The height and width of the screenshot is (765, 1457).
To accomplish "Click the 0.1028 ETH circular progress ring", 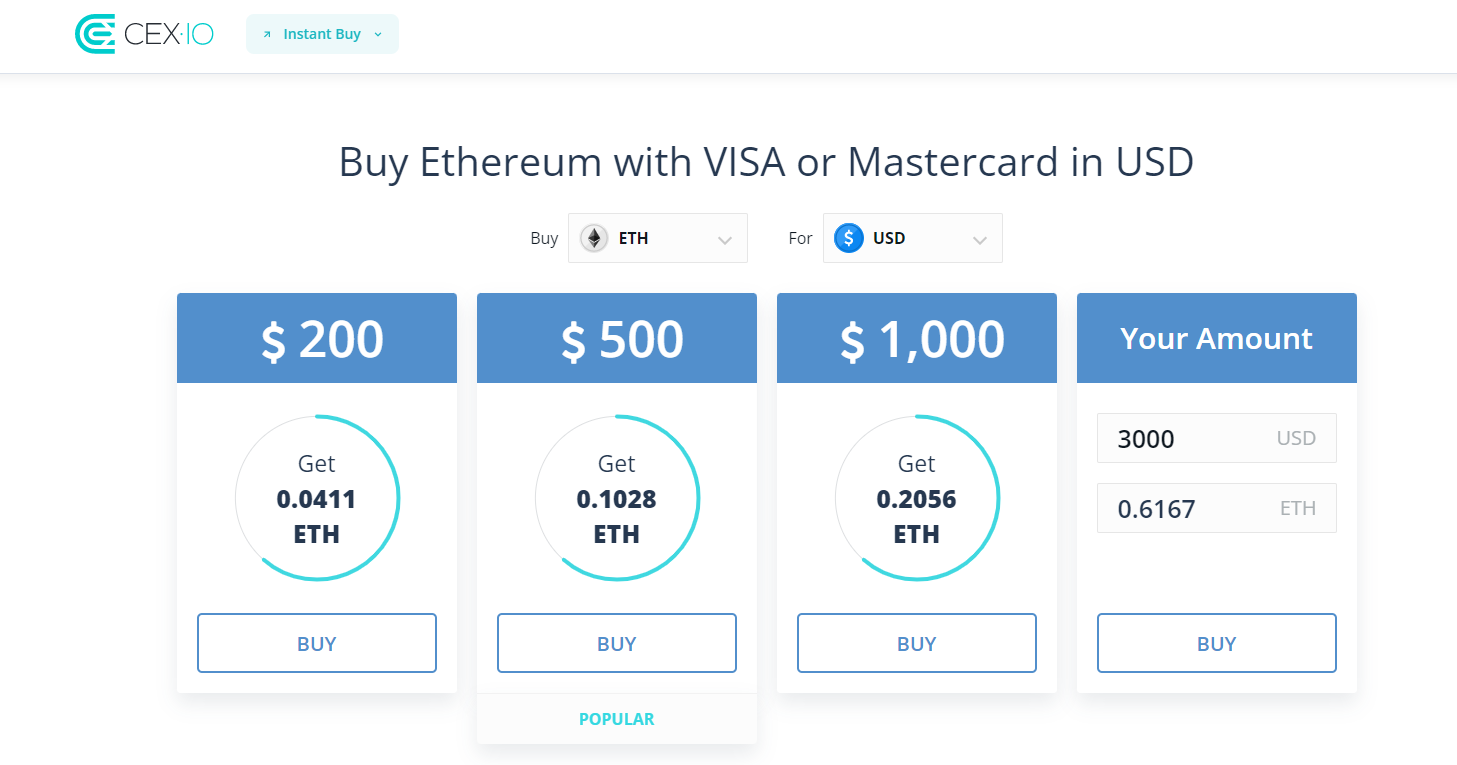I will pyautogui.click(x=617, y=498).
